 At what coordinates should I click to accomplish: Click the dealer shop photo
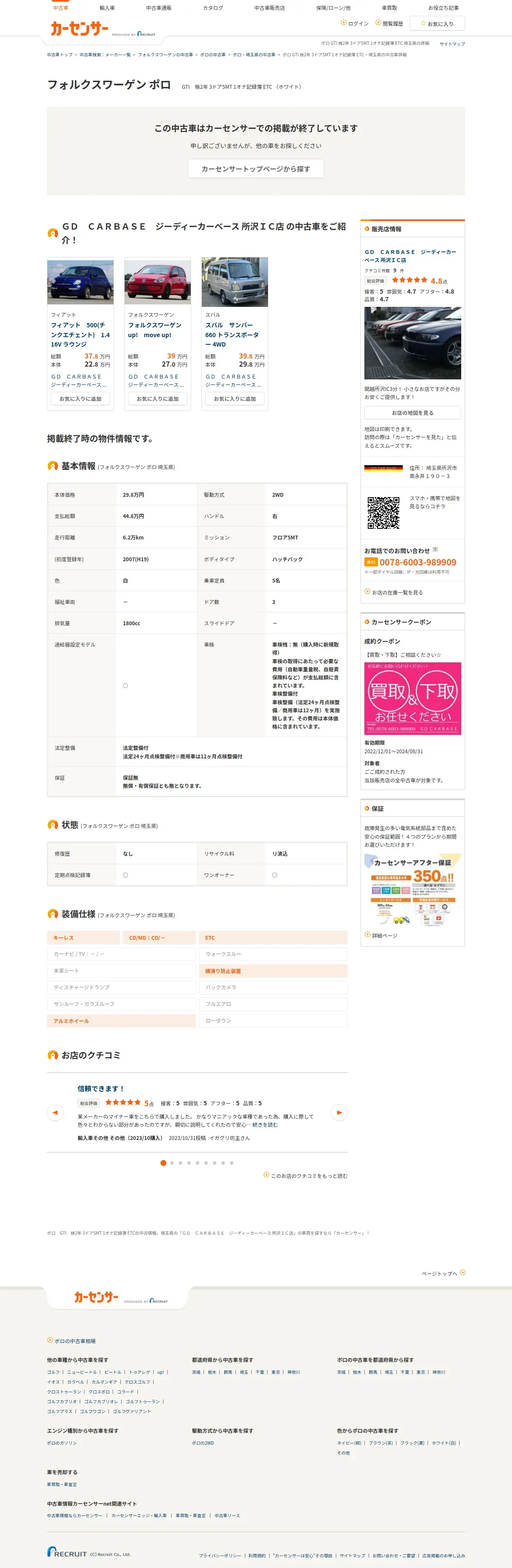tap(413, 343)
